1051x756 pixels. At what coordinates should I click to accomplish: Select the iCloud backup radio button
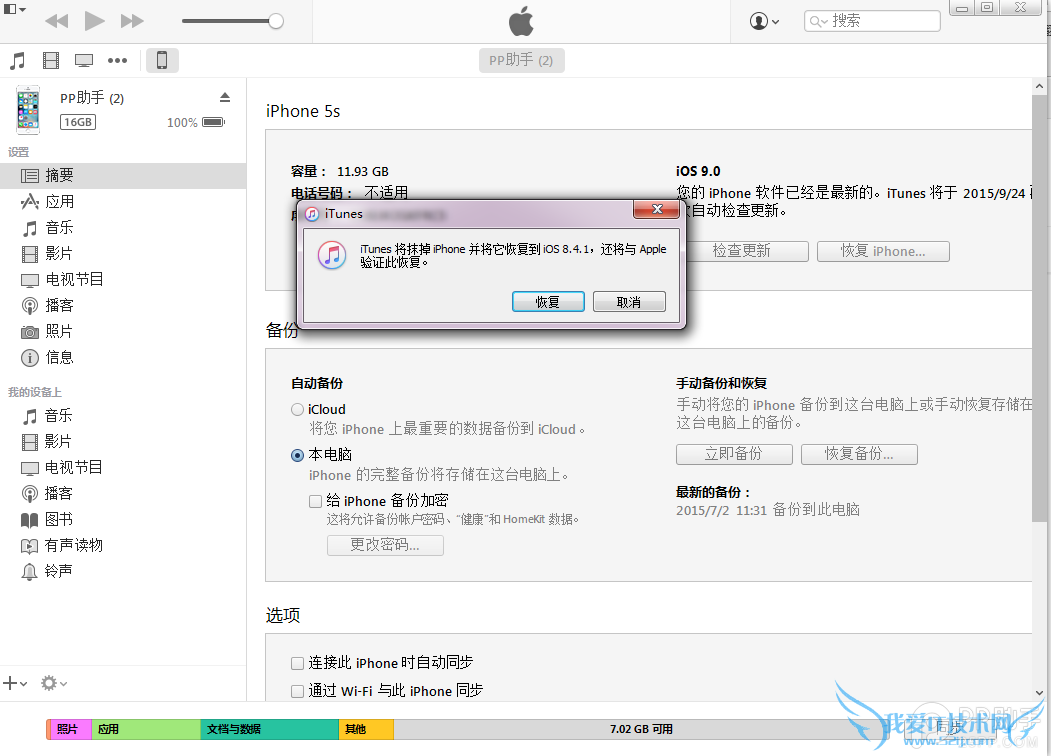pos(297,409)
